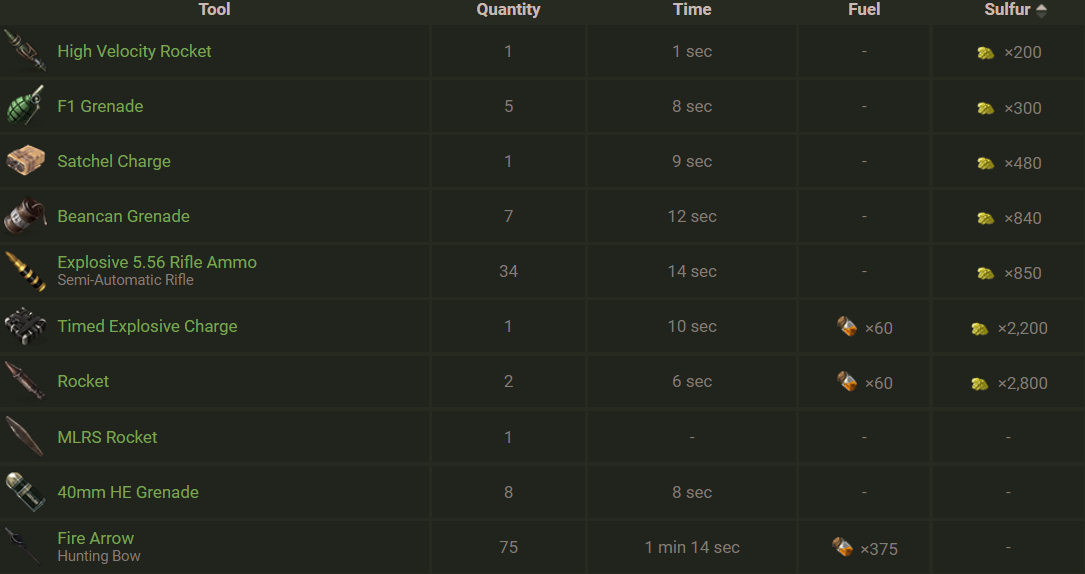
Task: Click the Fire Arrow icon
Action: 24,547
